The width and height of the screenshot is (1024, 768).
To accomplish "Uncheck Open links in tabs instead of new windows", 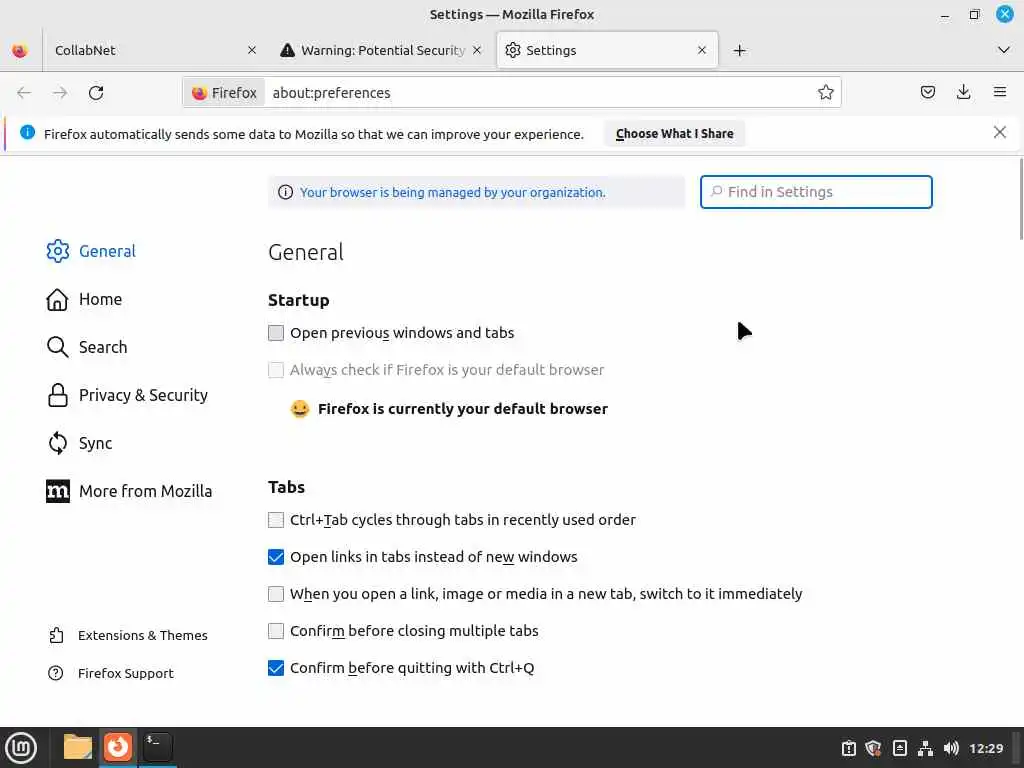I will 276,557.
